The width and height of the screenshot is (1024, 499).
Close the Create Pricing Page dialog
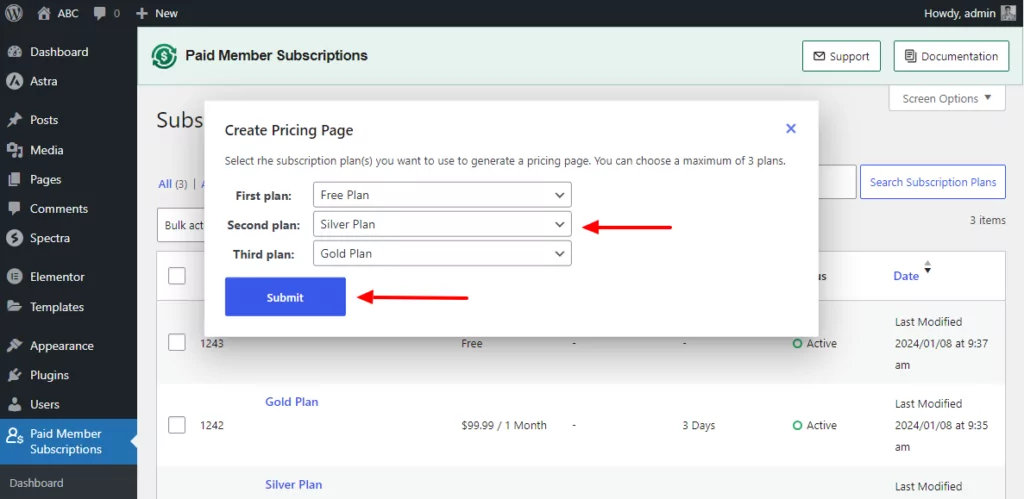(x=791, y=129)
